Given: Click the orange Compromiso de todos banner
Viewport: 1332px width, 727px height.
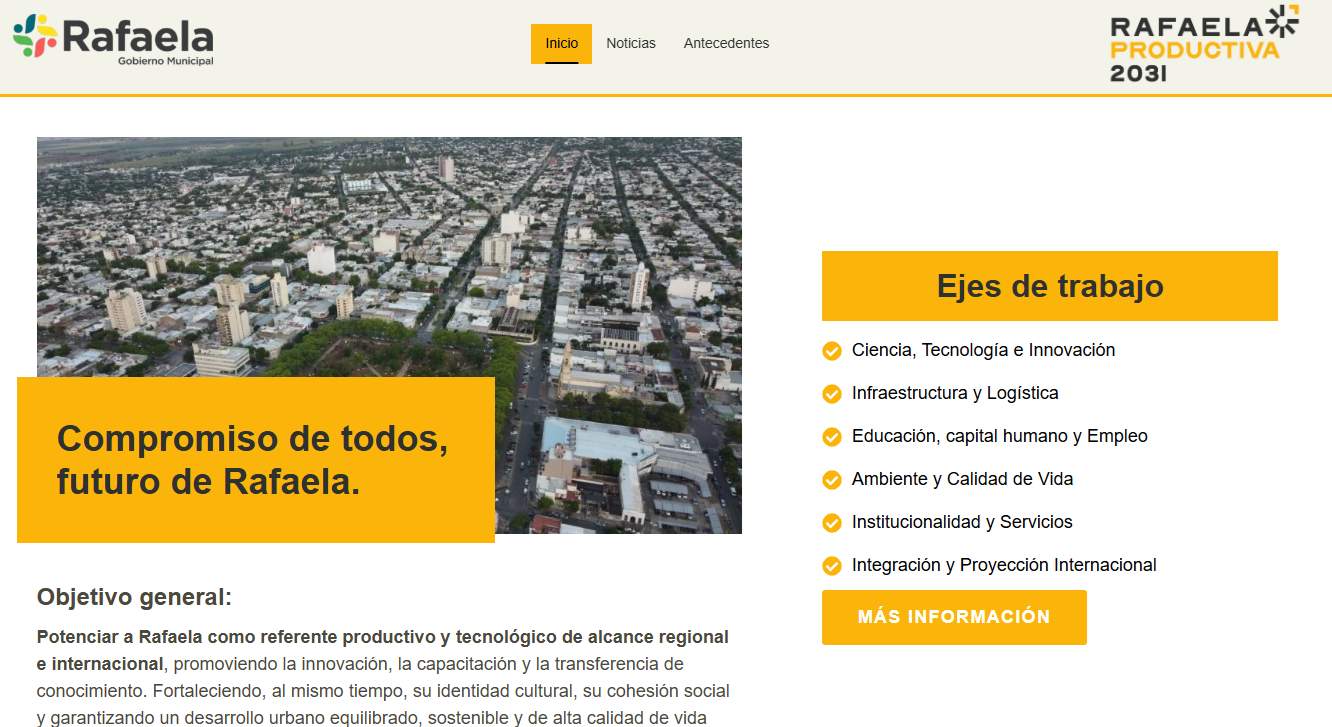Looking at the screenshot, I should pos(256,459).
